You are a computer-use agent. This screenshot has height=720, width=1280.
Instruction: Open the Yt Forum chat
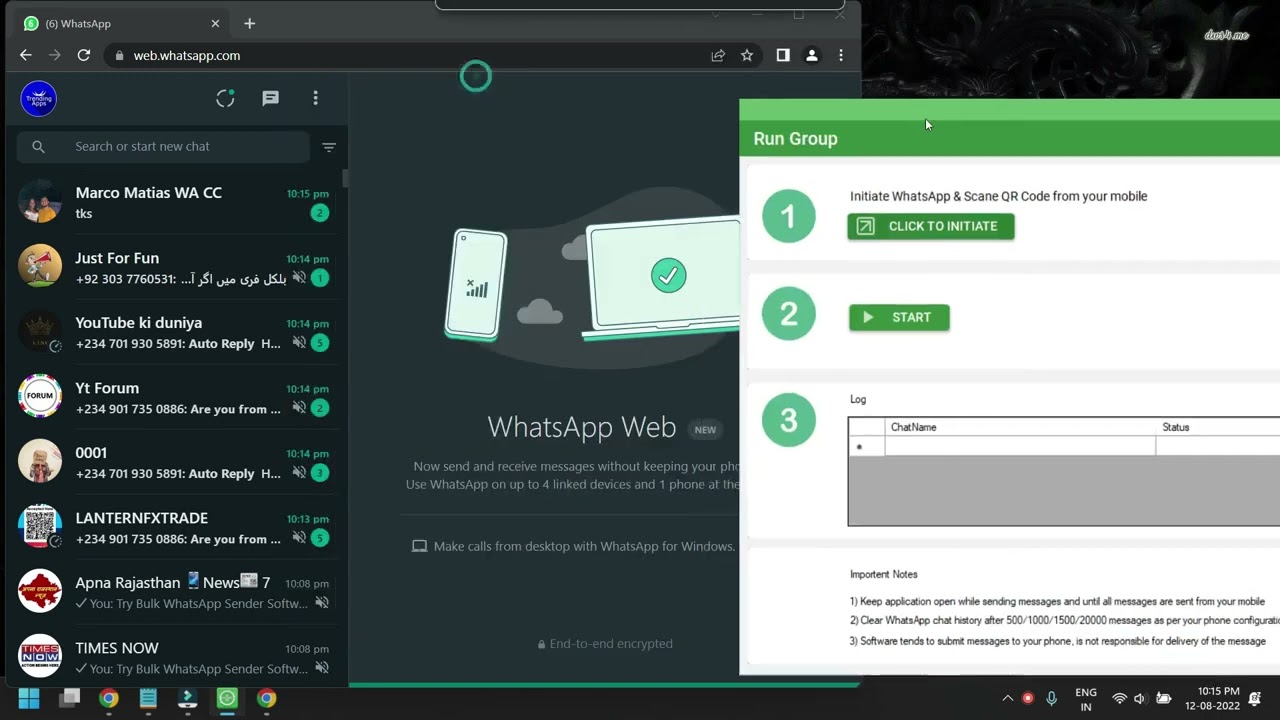click(174, 397)
